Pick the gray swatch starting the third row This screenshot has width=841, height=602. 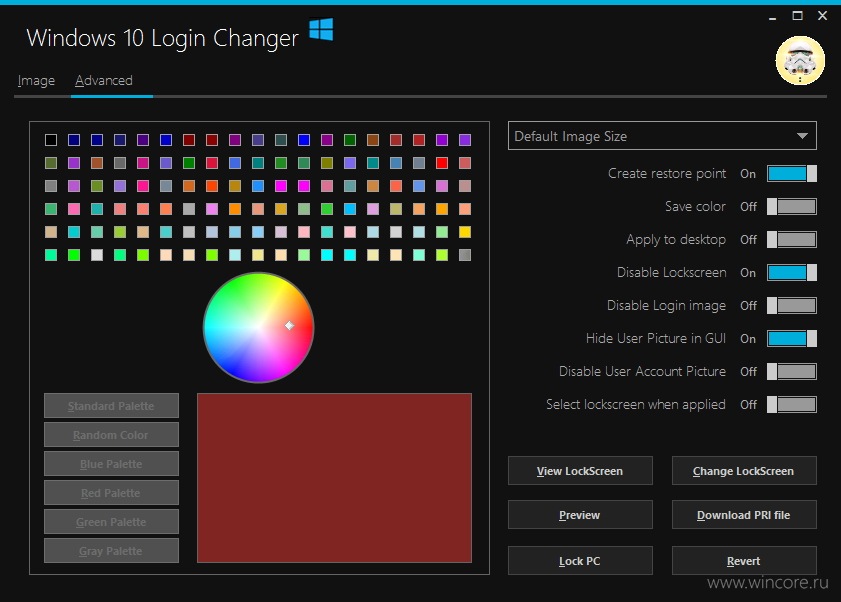click(51, 186)
